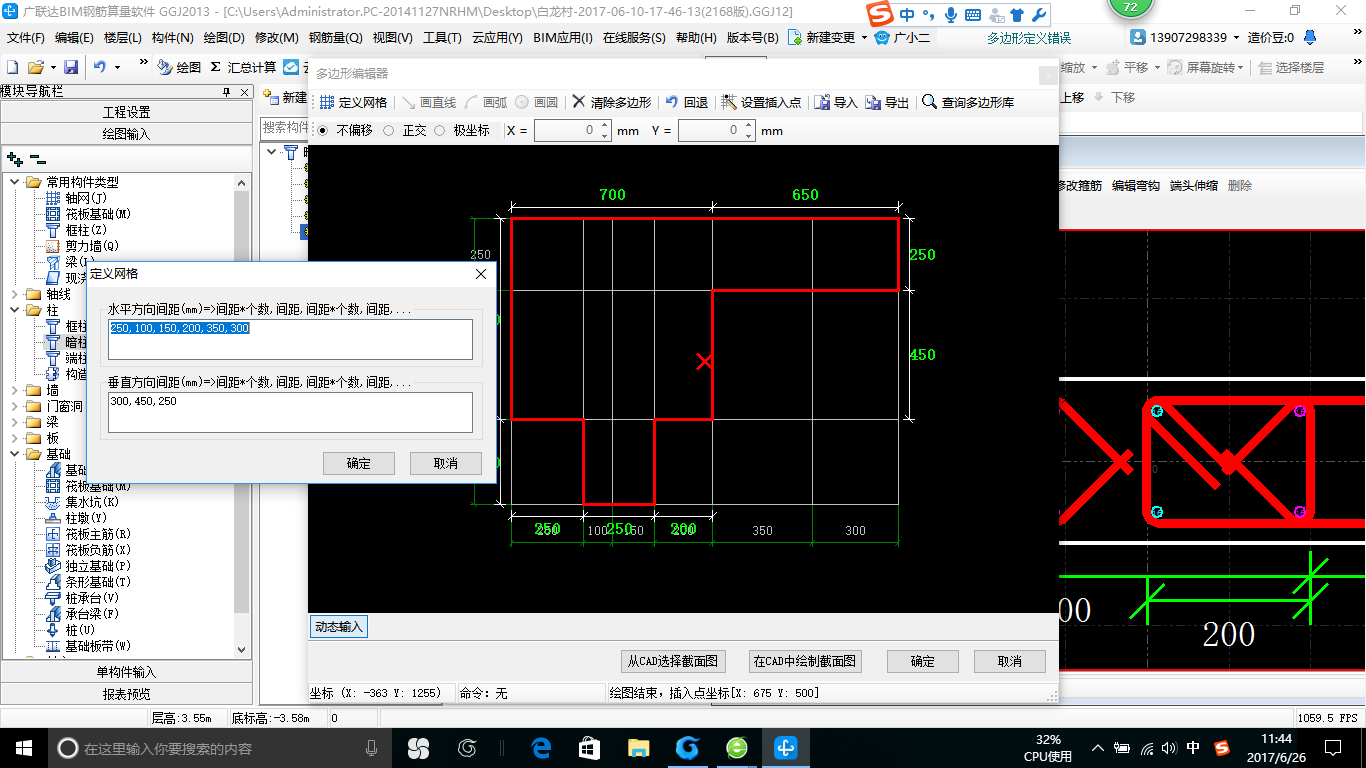
Task: Open 文件(F) menu
Action: [x=26, y=37]
